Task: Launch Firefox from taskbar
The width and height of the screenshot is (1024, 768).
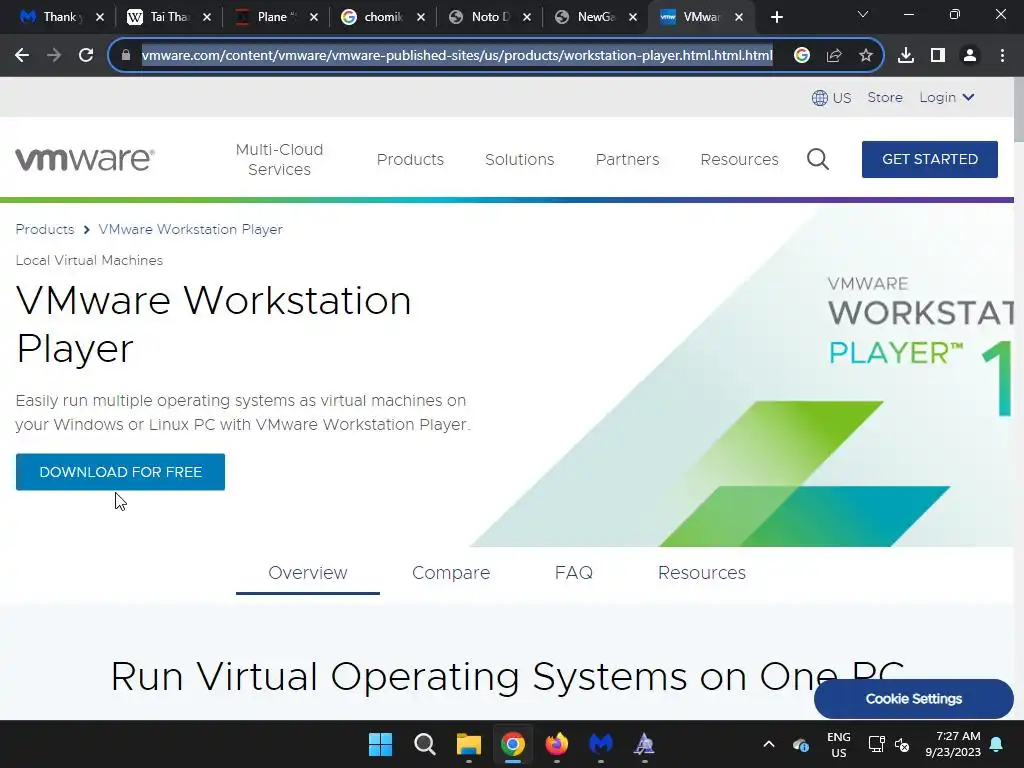Action: point(556,744)
